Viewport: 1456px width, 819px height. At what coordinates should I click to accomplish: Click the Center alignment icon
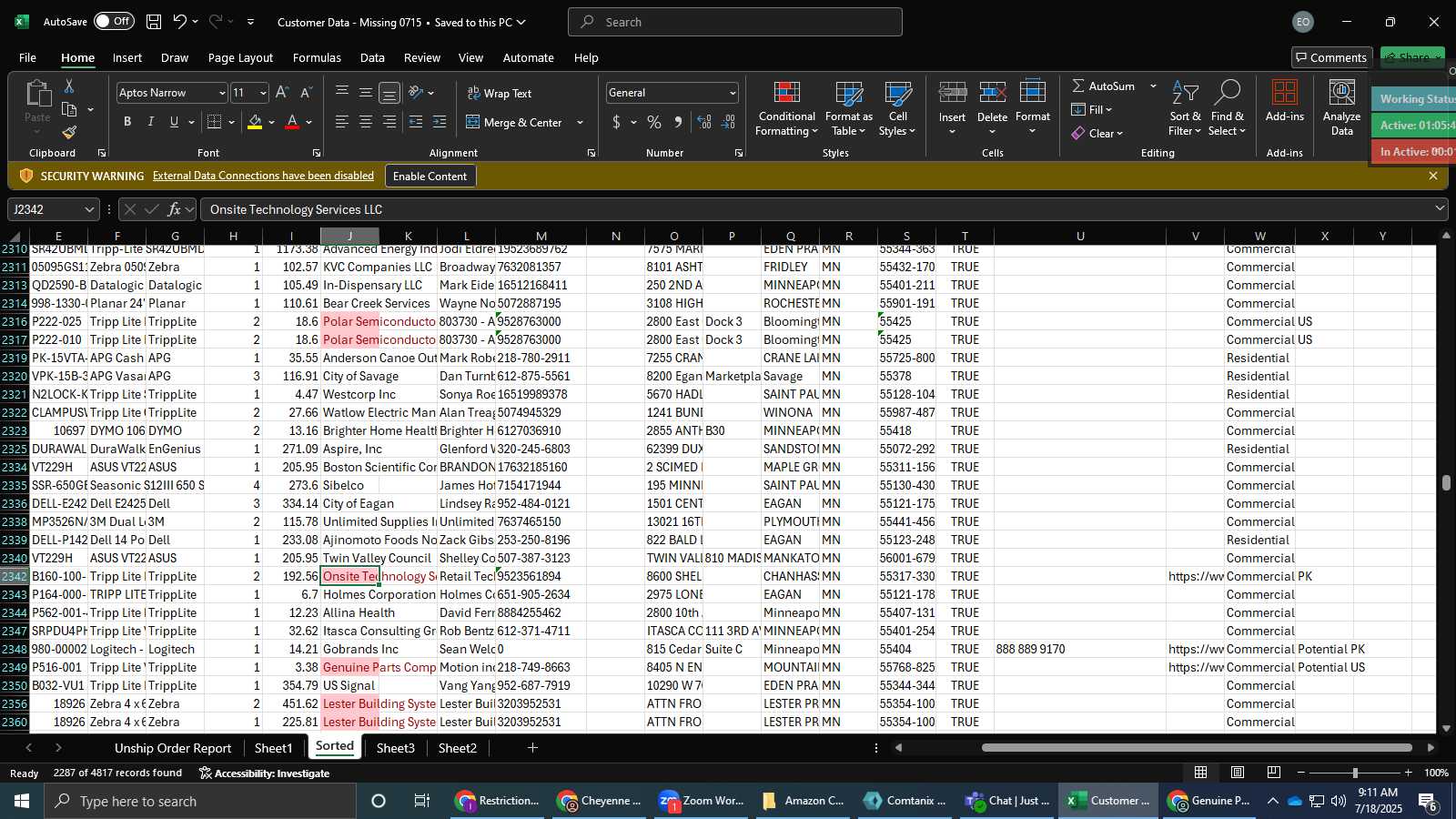(x=366, y=122)
